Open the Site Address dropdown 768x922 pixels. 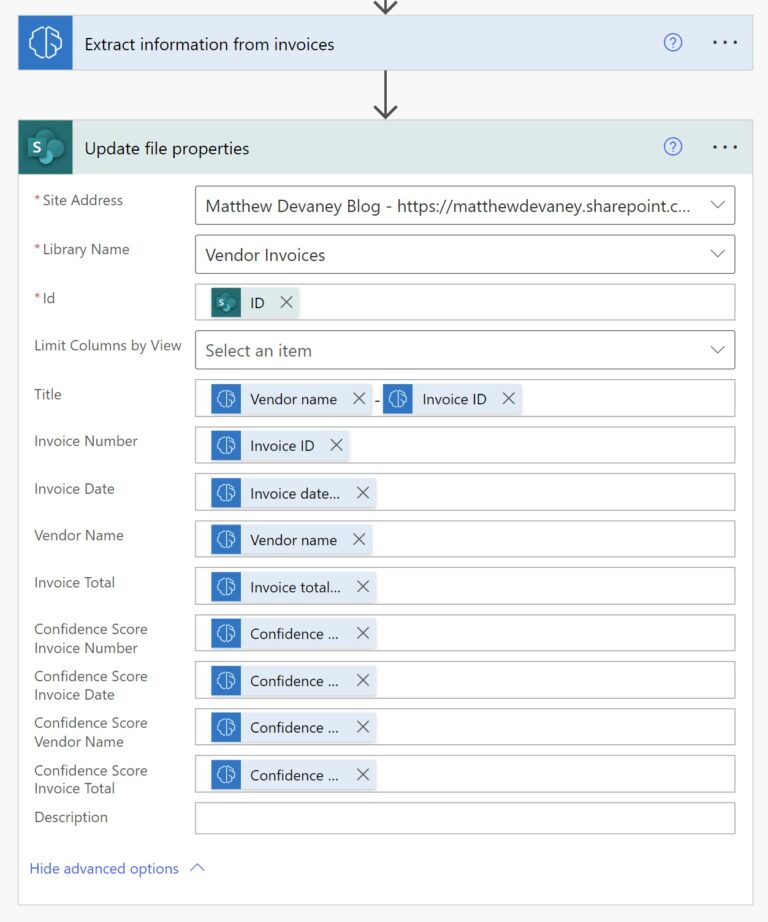click(716, 204)
